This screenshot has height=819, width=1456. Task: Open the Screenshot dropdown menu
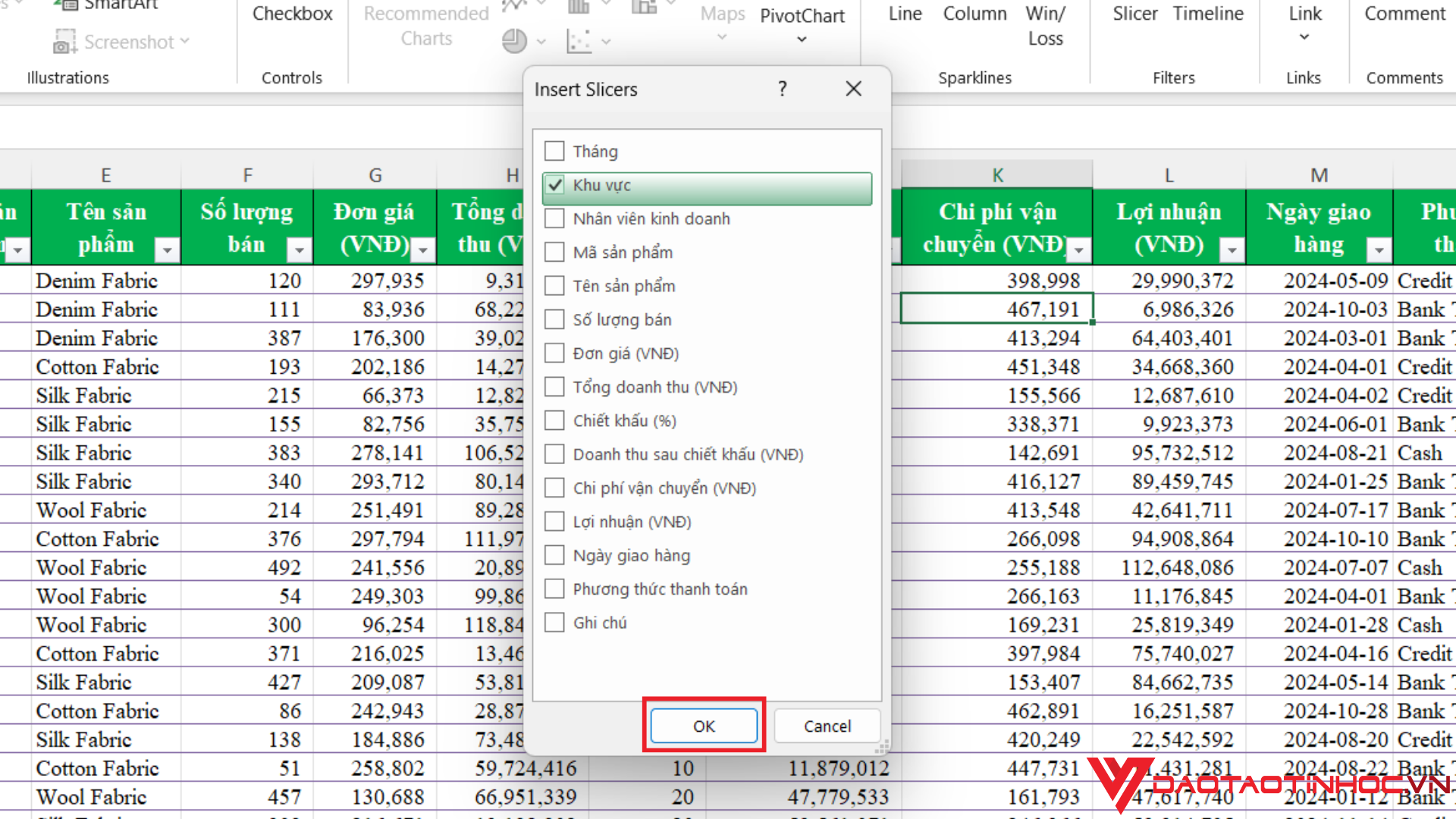(x=186, y=42)
